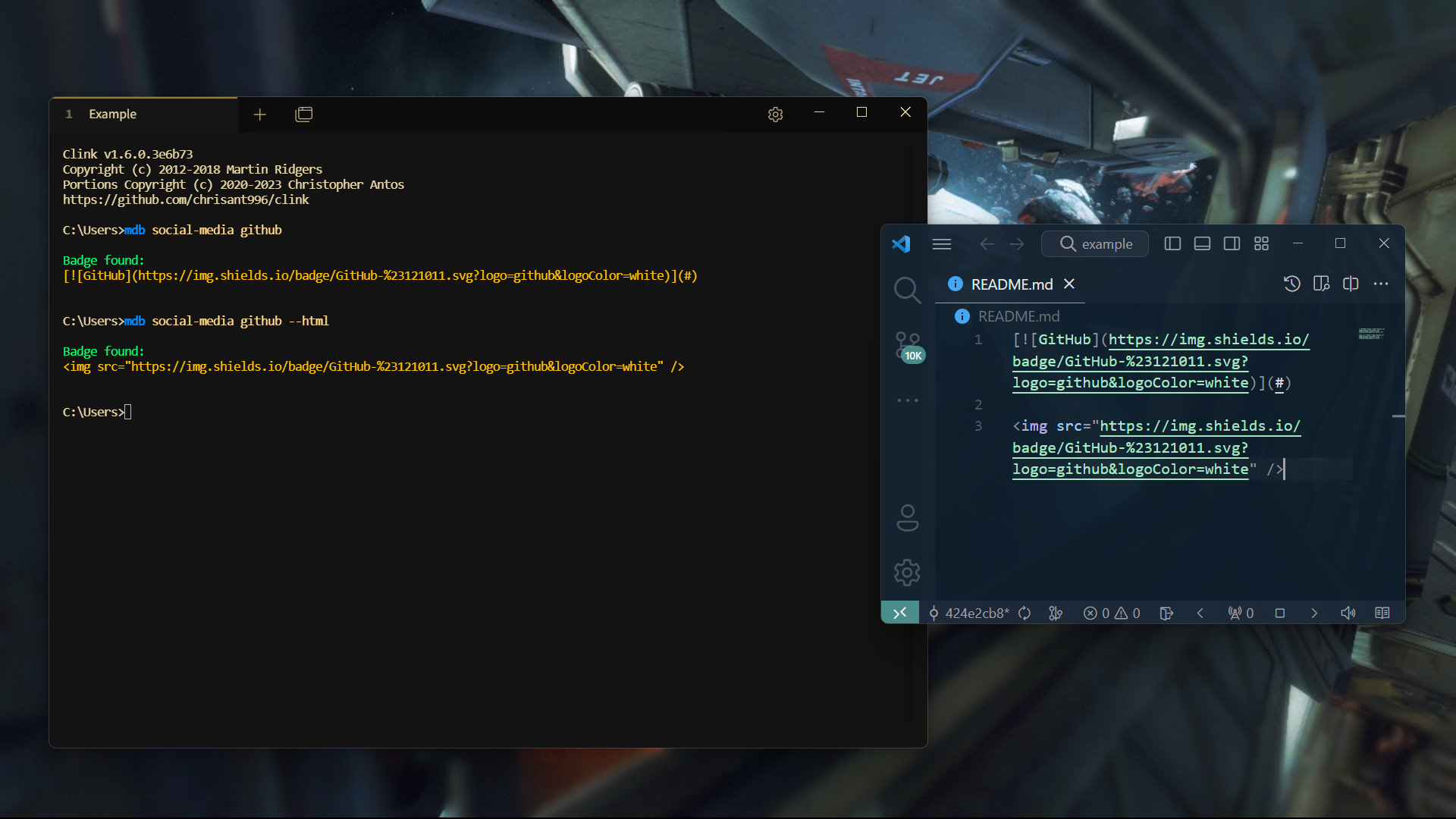Click the HTML img badge output in terminal
Image resolution: width=1456 pixels, height=819 pixels.
coord(373,366)
